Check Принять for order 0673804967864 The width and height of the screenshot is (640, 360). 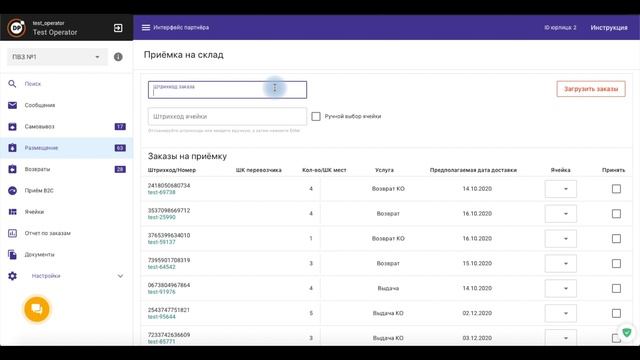(x=616, y=288)
